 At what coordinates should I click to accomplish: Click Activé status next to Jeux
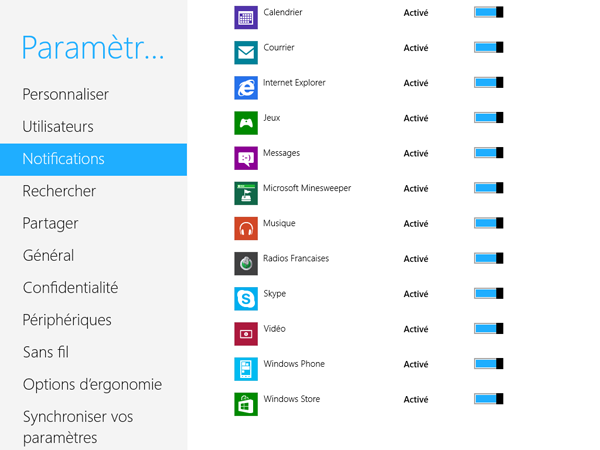[416, 118]
